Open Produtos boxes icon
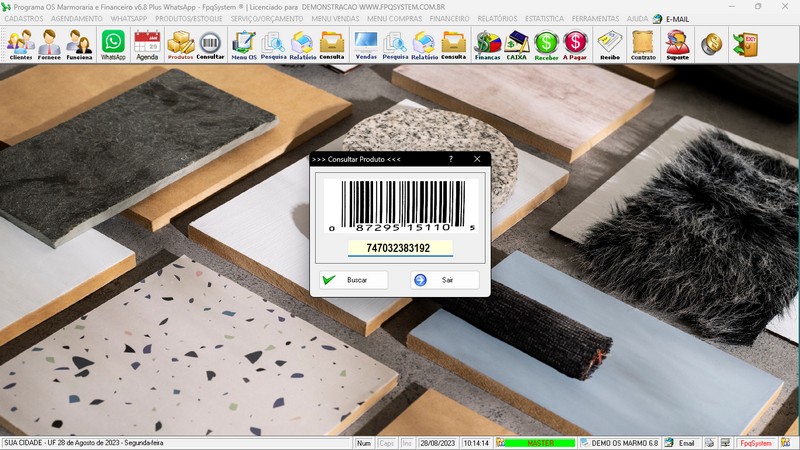 click(180, 45)
